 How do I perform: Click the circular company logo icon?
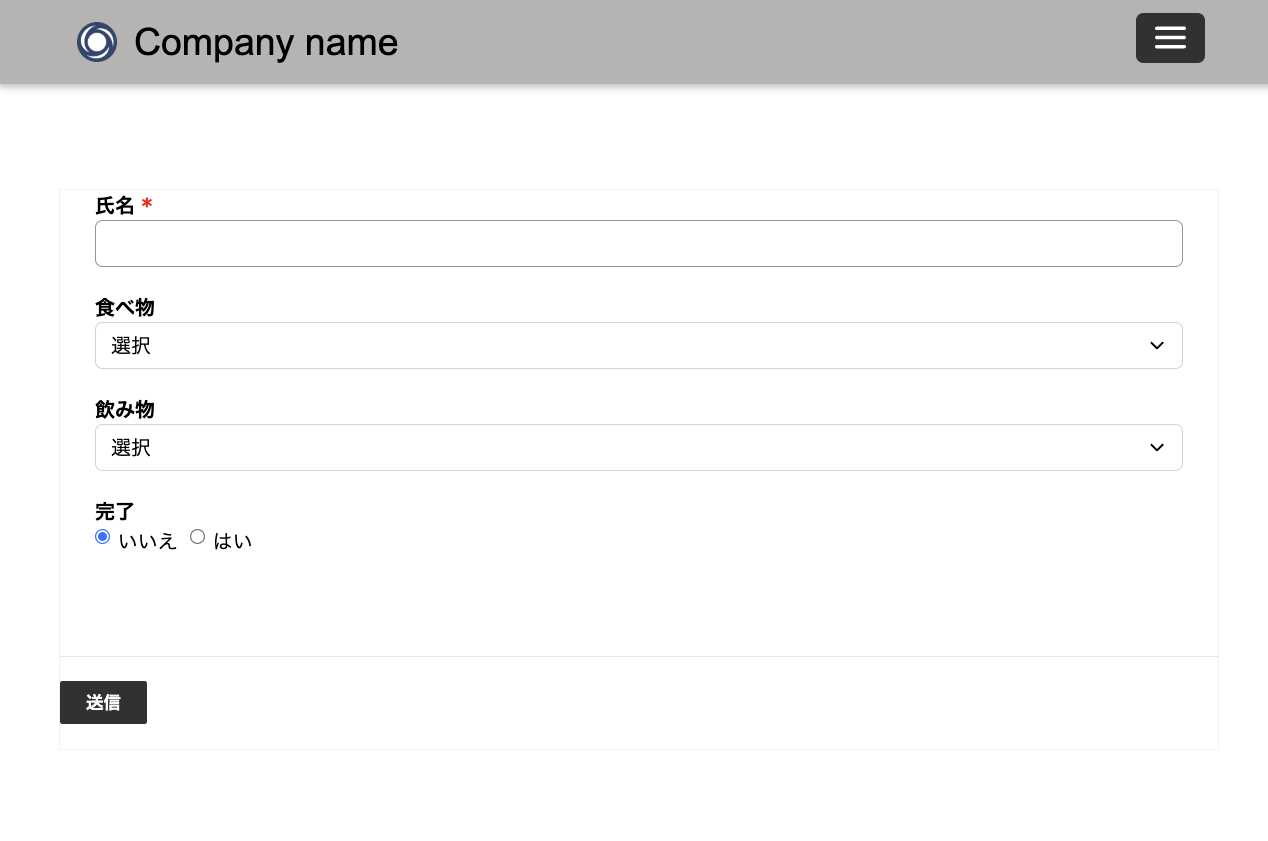(x=97, y=42)
